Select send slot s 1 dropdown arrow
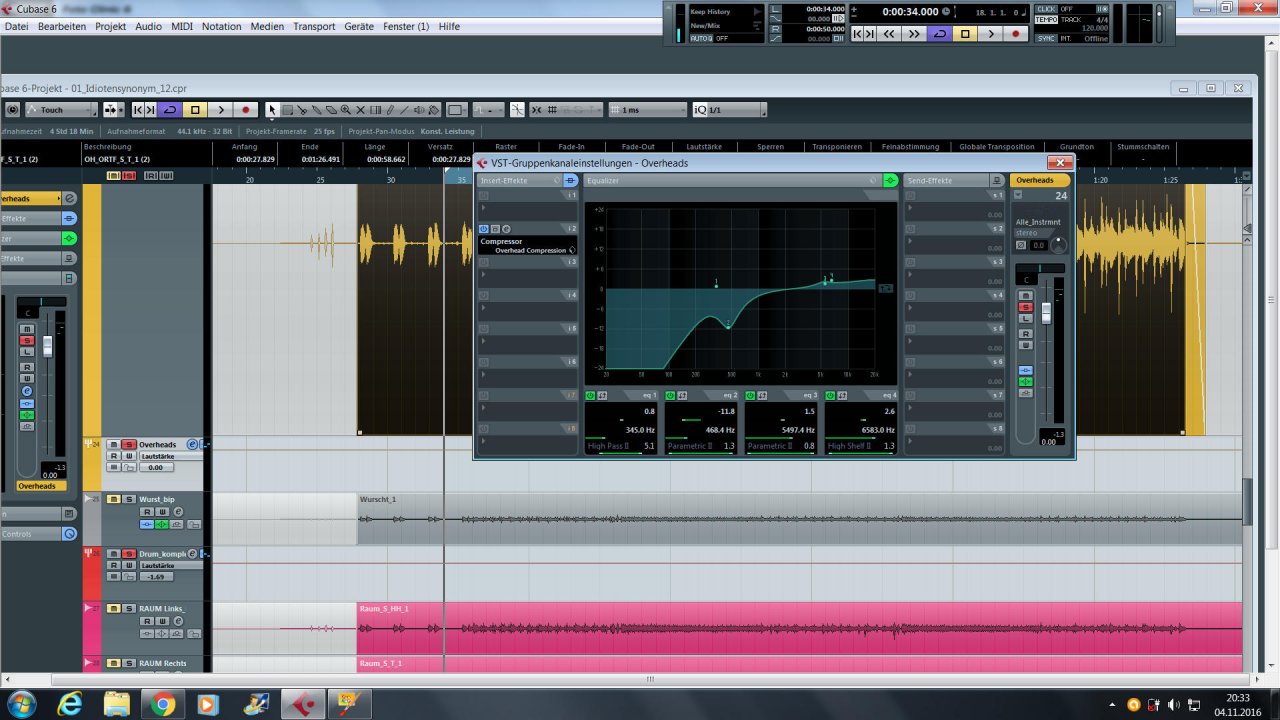The image size is (1280, 720). (x=910, y=207)
